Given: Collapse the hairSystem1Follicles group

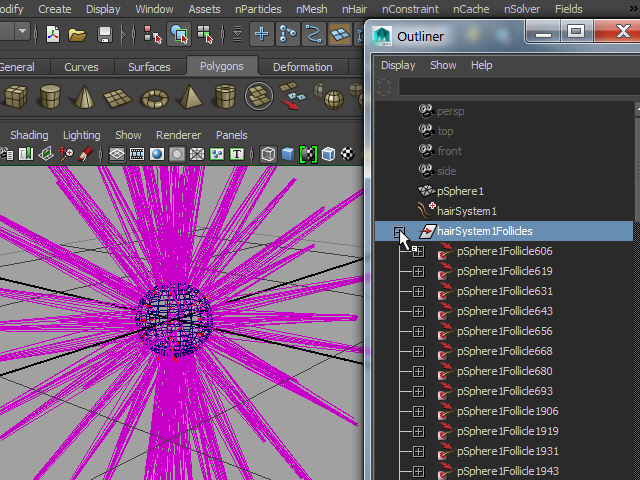Looking at the screenshot, I should 398,232.
